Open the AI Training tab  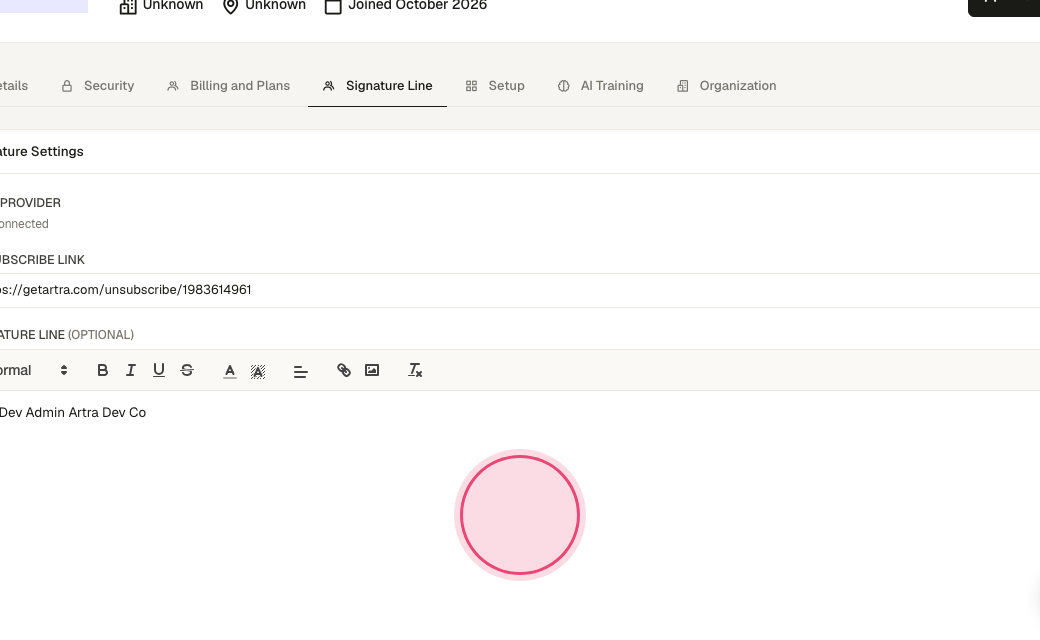click(600, 86)
